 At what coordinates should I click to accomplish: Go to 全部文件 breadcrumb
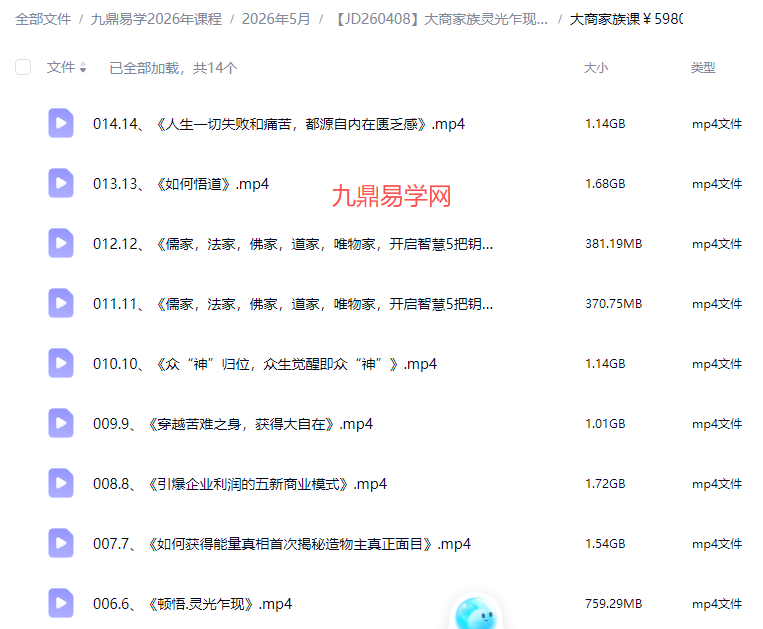click(x=43, y=19)
